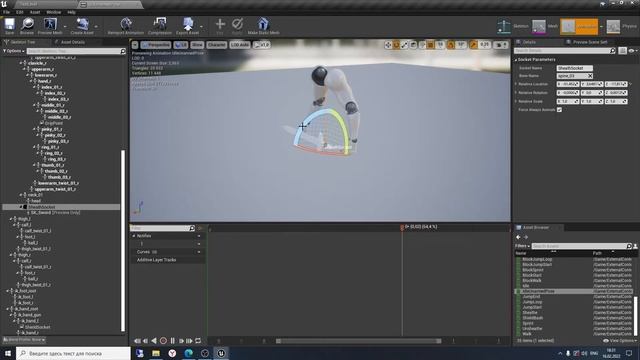Toggle the Force Always Animated checkbox
Screen dimensions: 640x360
click(x=559, y=110)
